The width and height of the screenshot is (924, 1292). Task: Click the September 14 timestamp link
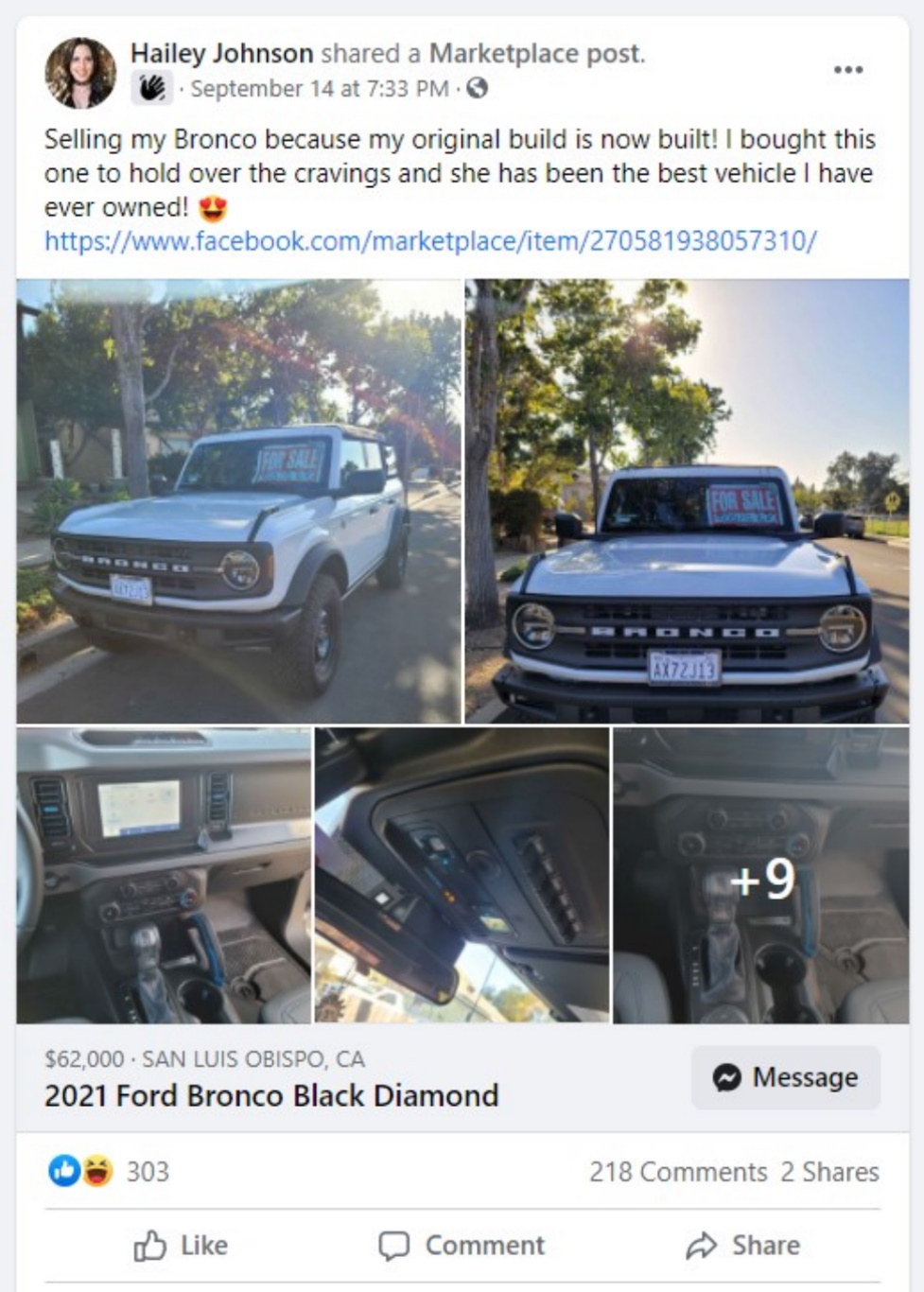[320, 89]
